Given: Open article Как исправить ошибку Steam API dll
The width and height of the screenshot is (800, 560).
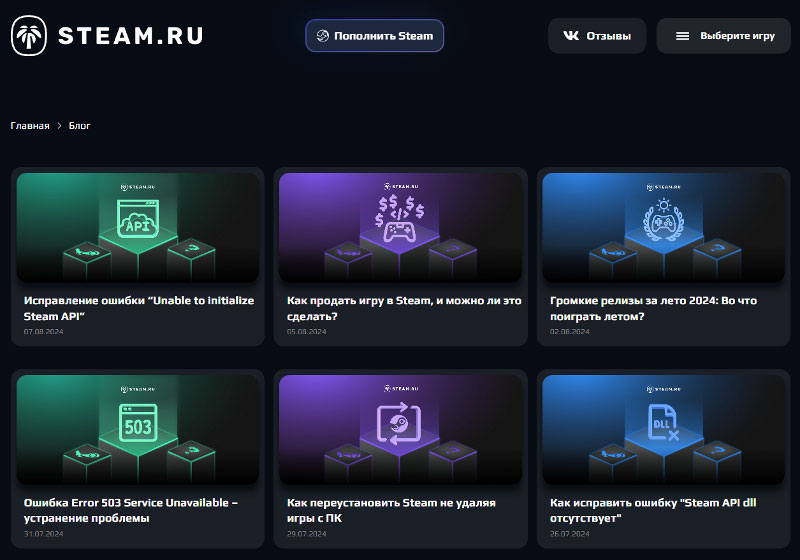Looking at the screenshot, I should [x=653, y=510].
